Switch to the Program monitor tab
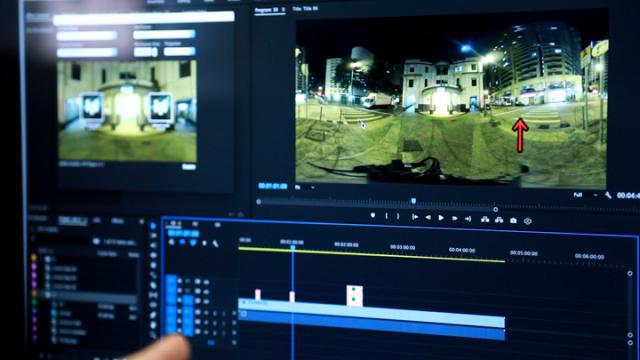640x360 pixels. click(x=267, y=10)
